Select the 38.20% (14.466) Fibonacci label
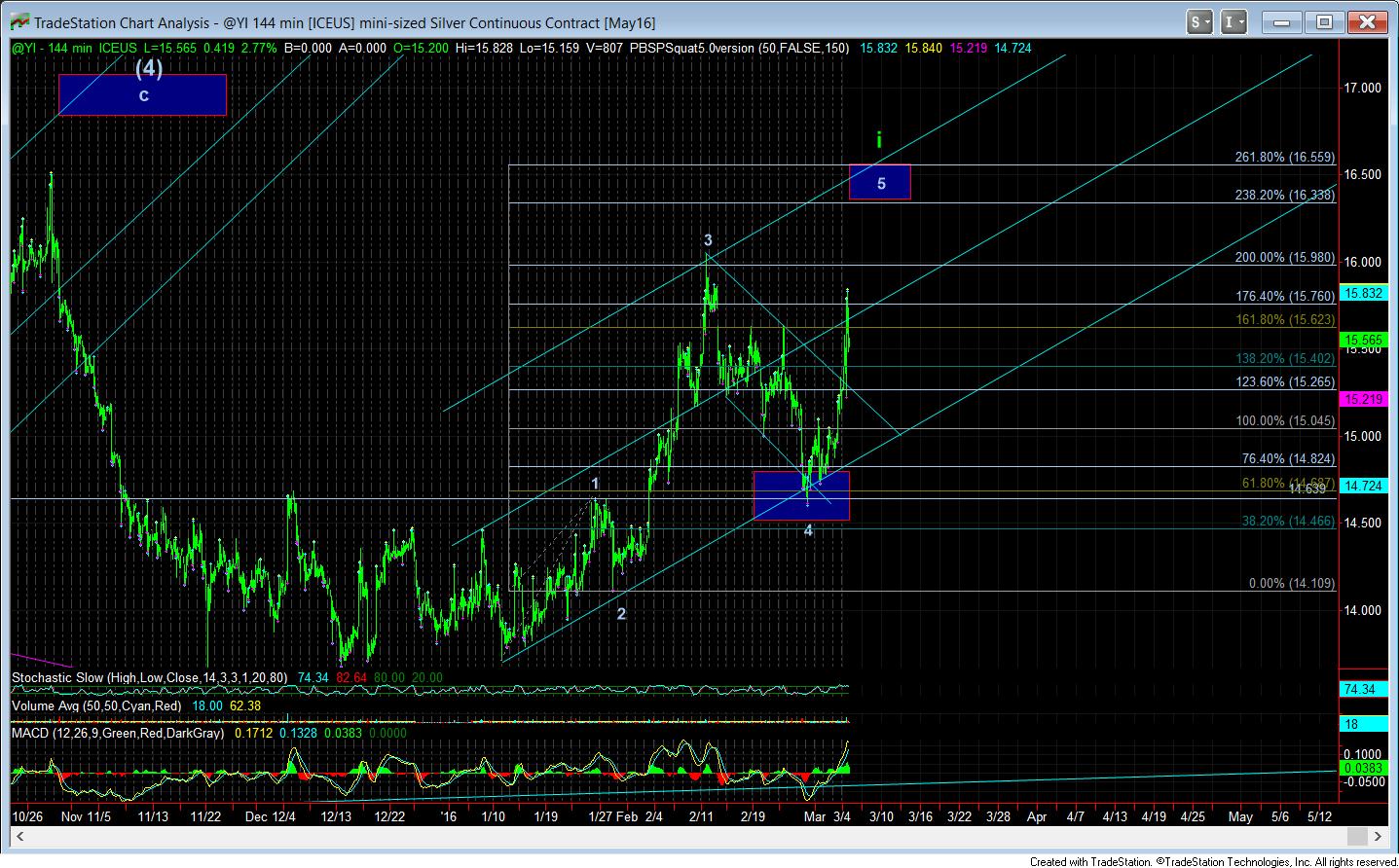Screen dimensions: 1399x868 pos(1288,521)
